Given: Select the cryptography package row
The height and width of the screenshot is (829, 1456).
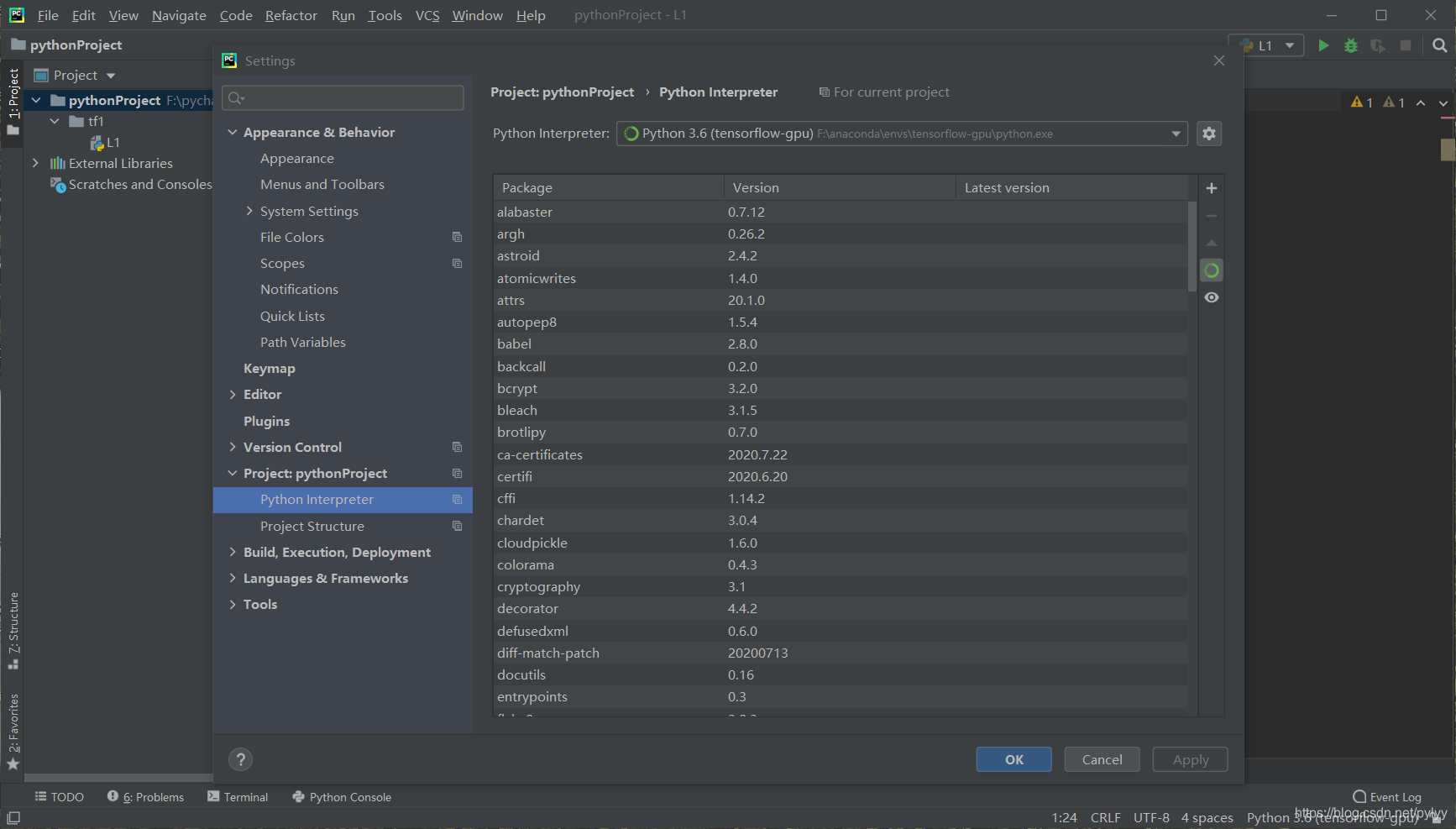Looking at the screenshot, I should click(x=841, y=586).
